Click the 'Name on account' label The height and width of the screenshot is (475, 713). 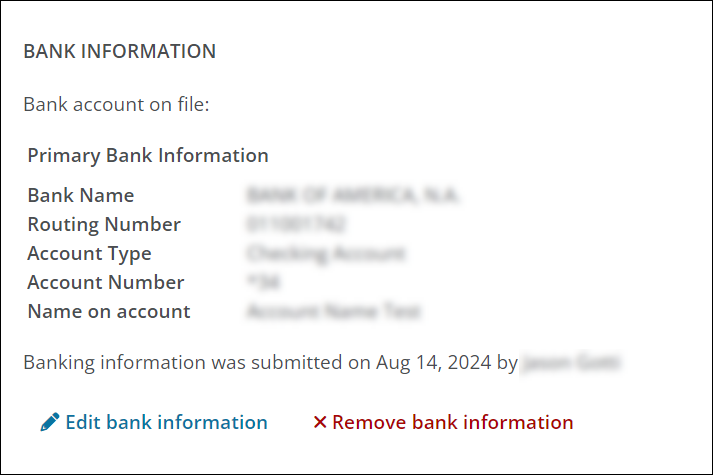pos(109,312)
